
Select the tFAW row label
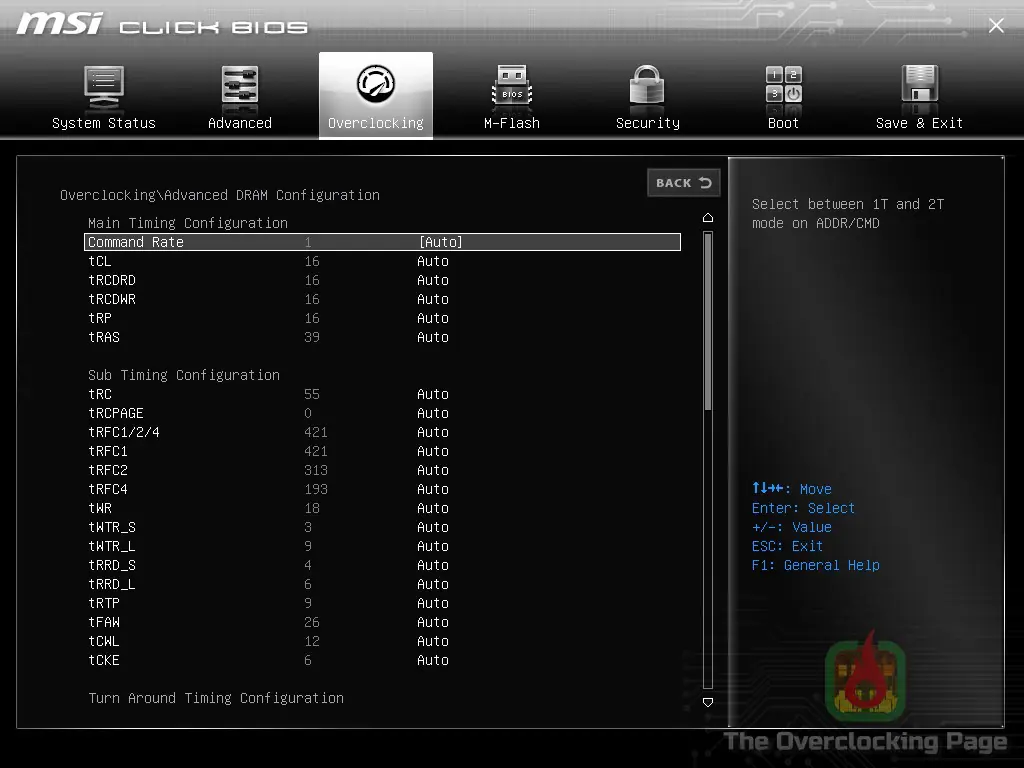pyautogui.click(x=104, y=622)
